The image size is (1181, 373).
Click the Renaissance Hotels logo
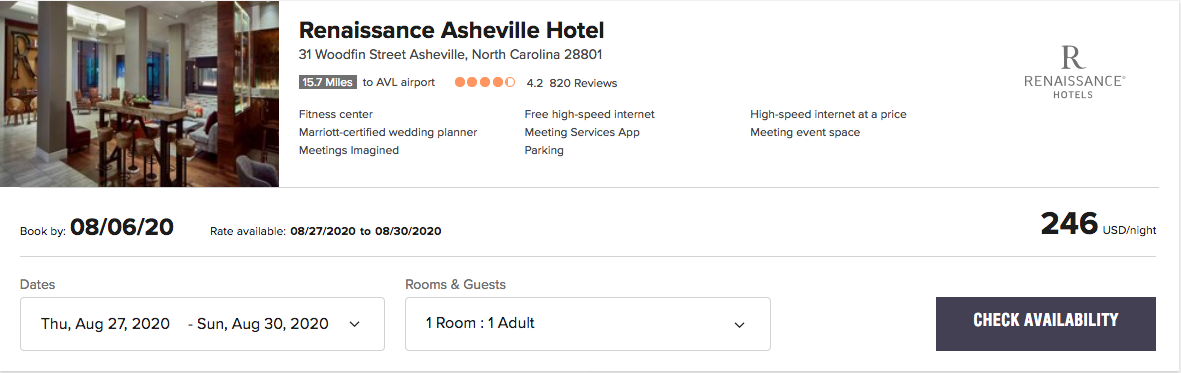1073,72
